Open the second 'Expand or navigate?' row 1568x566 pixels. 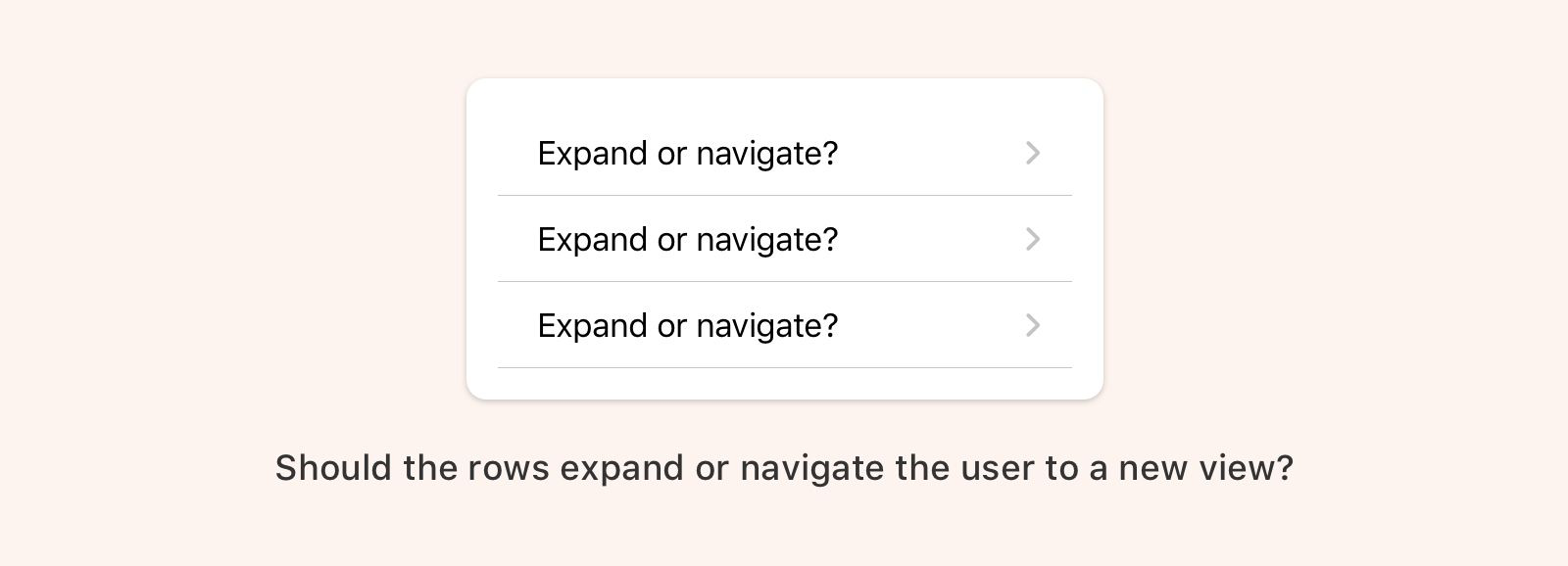tap(687, 240)
